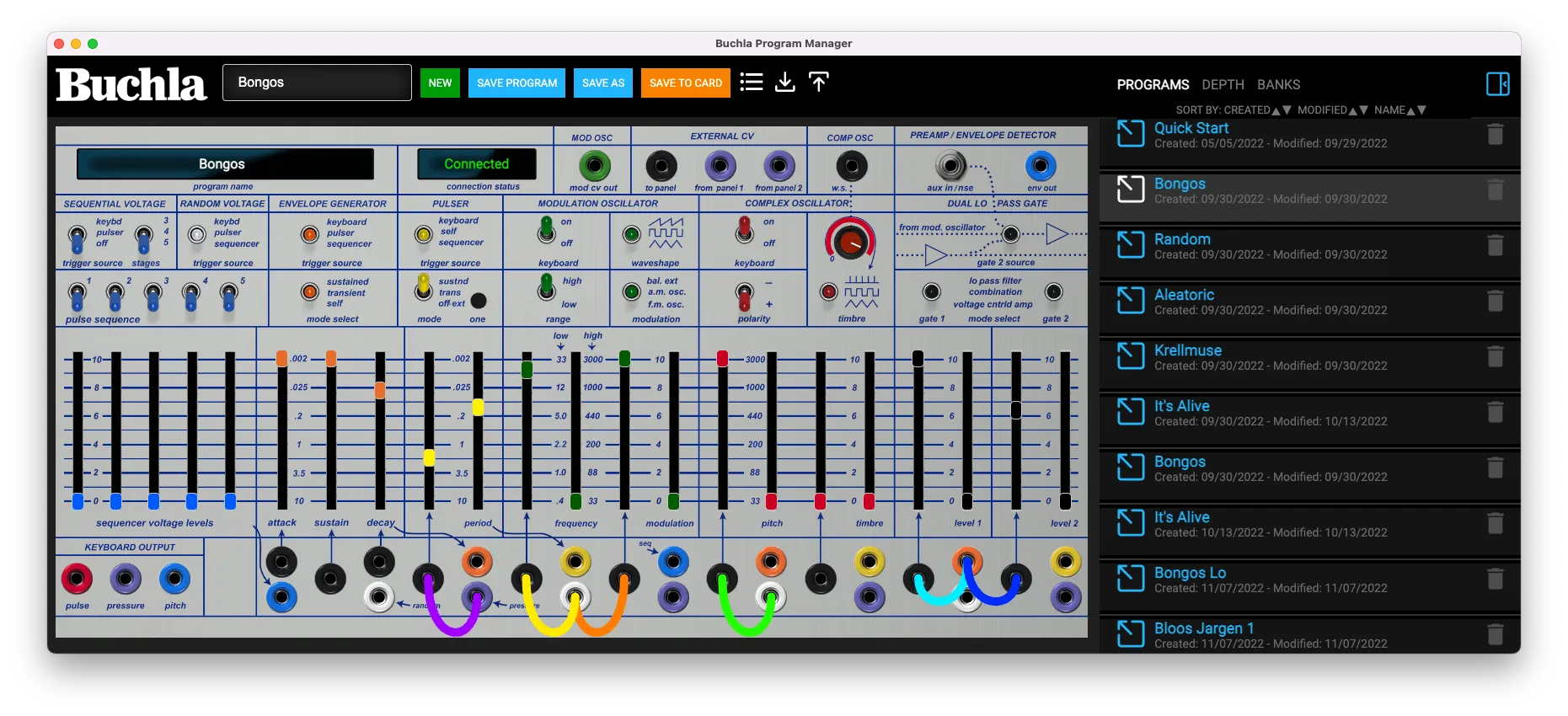The height and width of the screenshot is (716, 1568).
Task: Sort programs by Name ascending arrow
Action: coord(1411,110)
